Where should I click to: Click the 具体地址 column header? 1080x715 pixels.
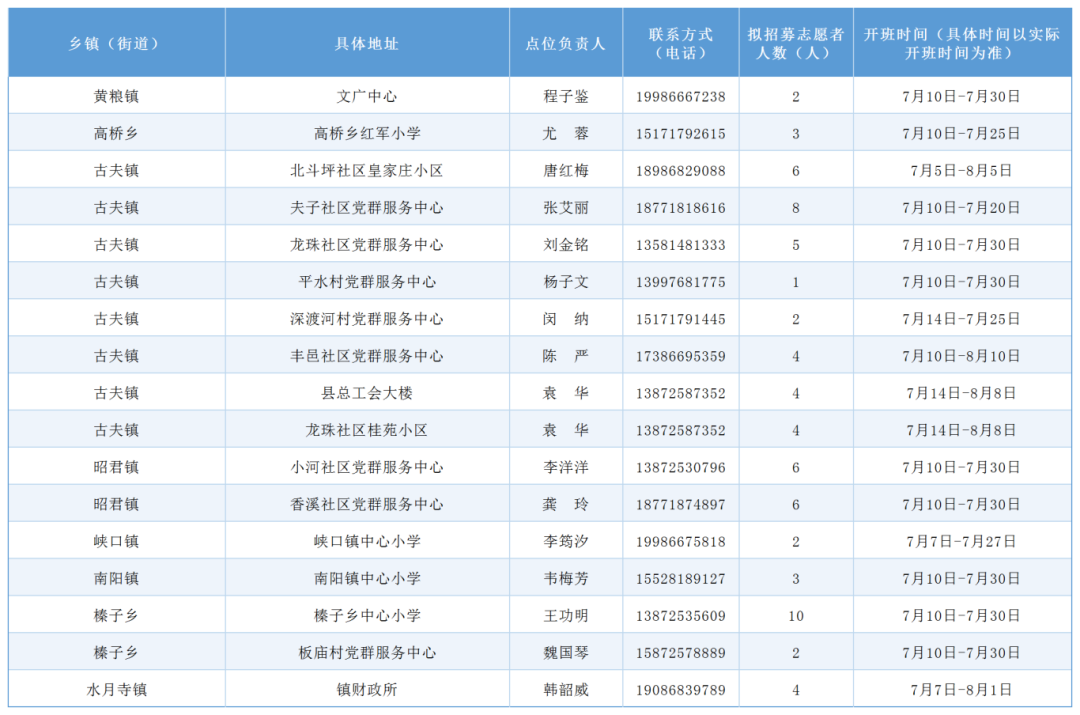click(364, 42)
